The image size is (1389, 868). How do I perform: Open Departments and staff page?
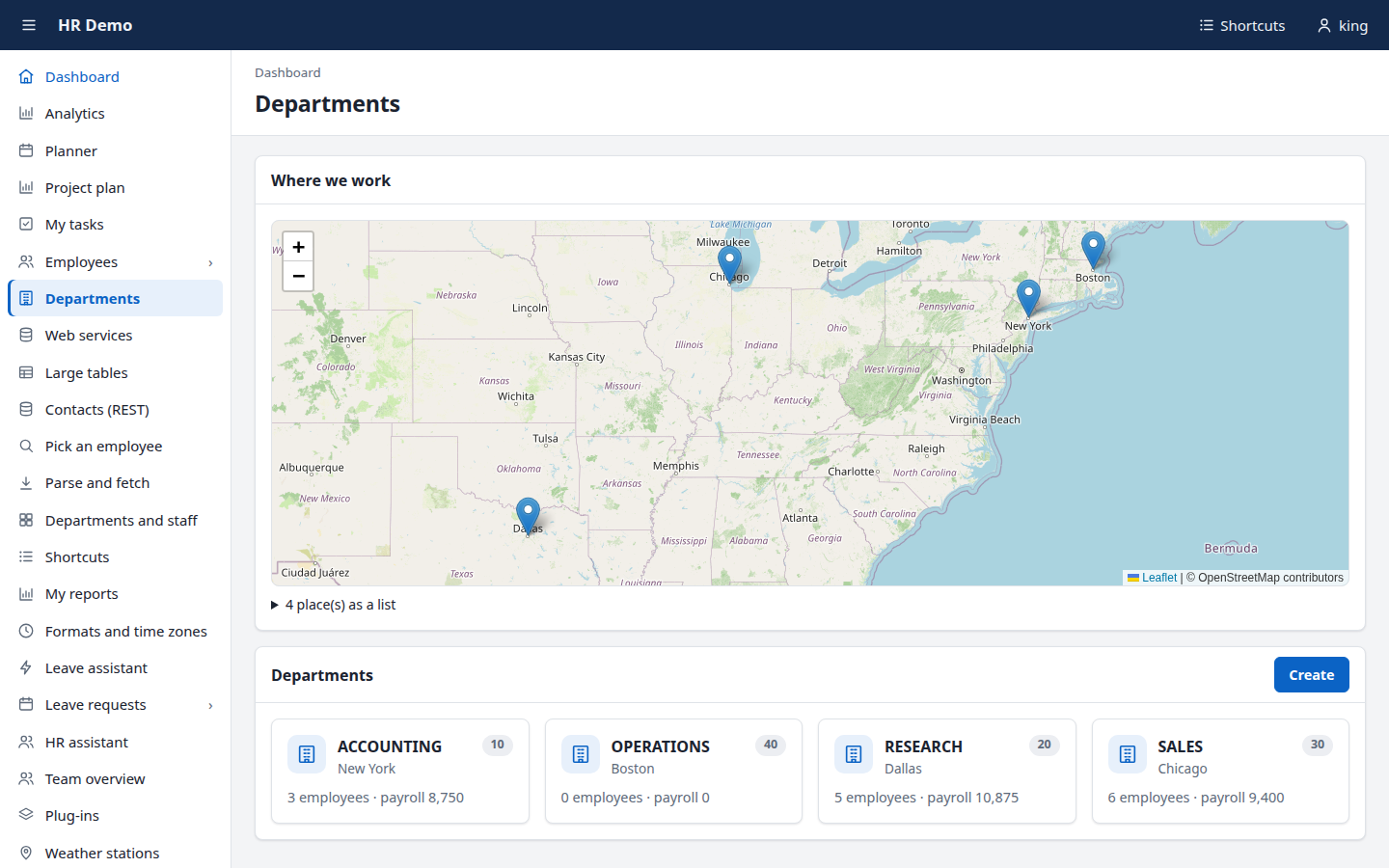(x=116, y=520)
